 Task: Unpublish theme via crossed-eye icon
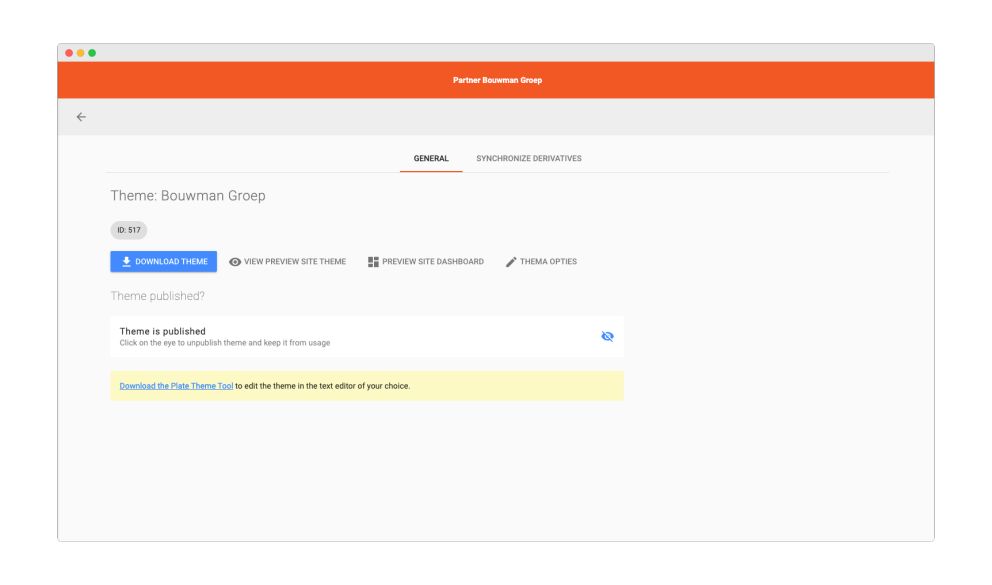(x=607, y=336)
